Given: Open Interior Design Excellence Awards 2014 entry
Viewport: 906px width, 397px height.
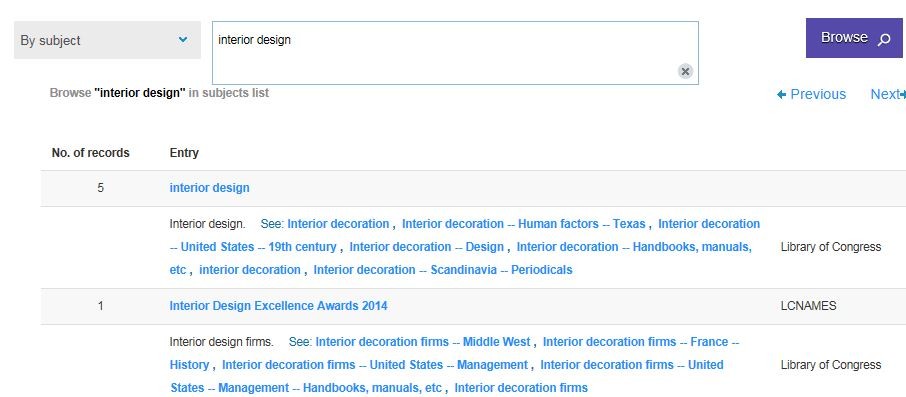Looking at the screenshot, I should coord(278,306).
